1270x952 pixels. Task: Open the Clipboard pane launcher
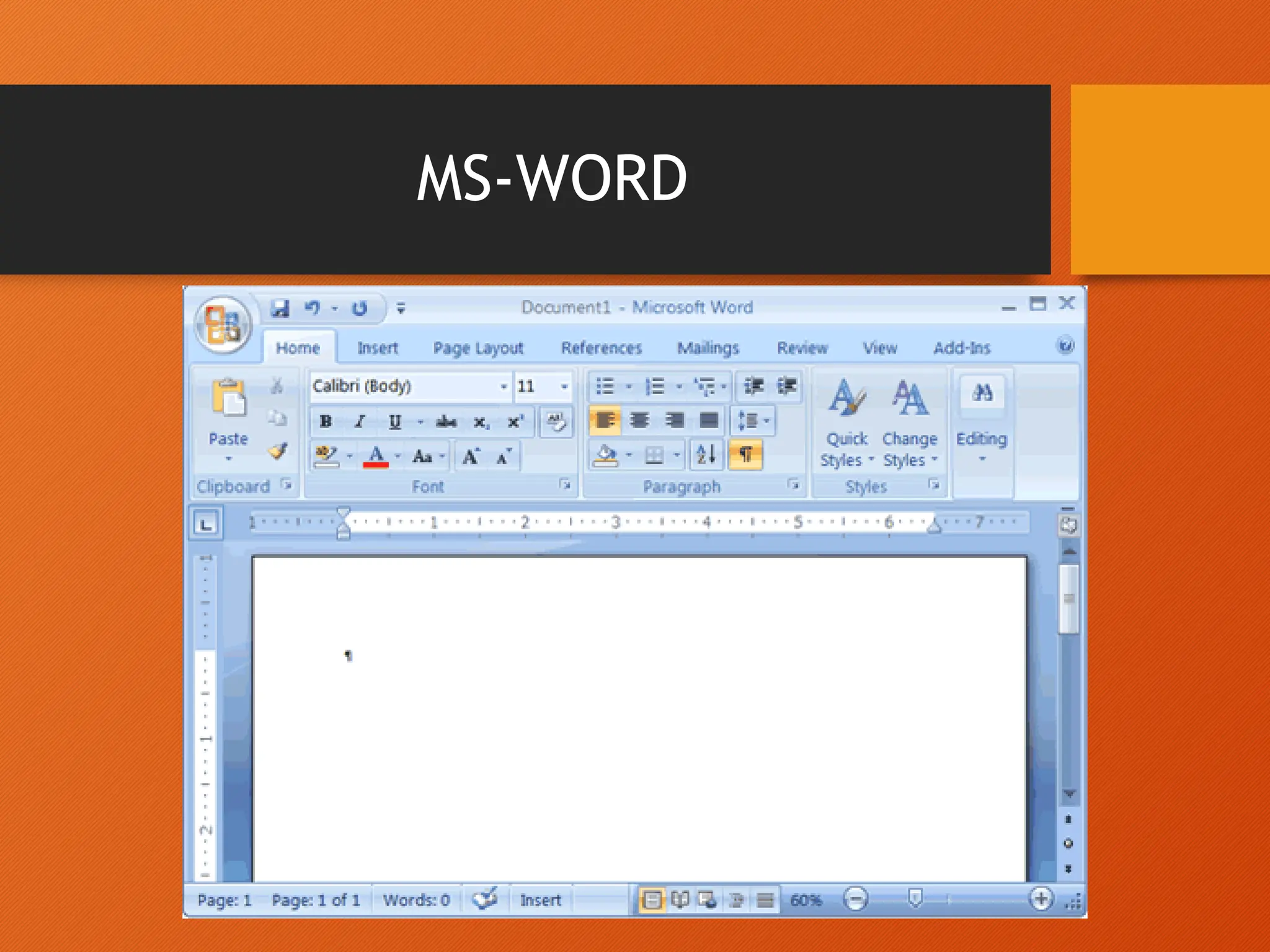click(286, 484)
